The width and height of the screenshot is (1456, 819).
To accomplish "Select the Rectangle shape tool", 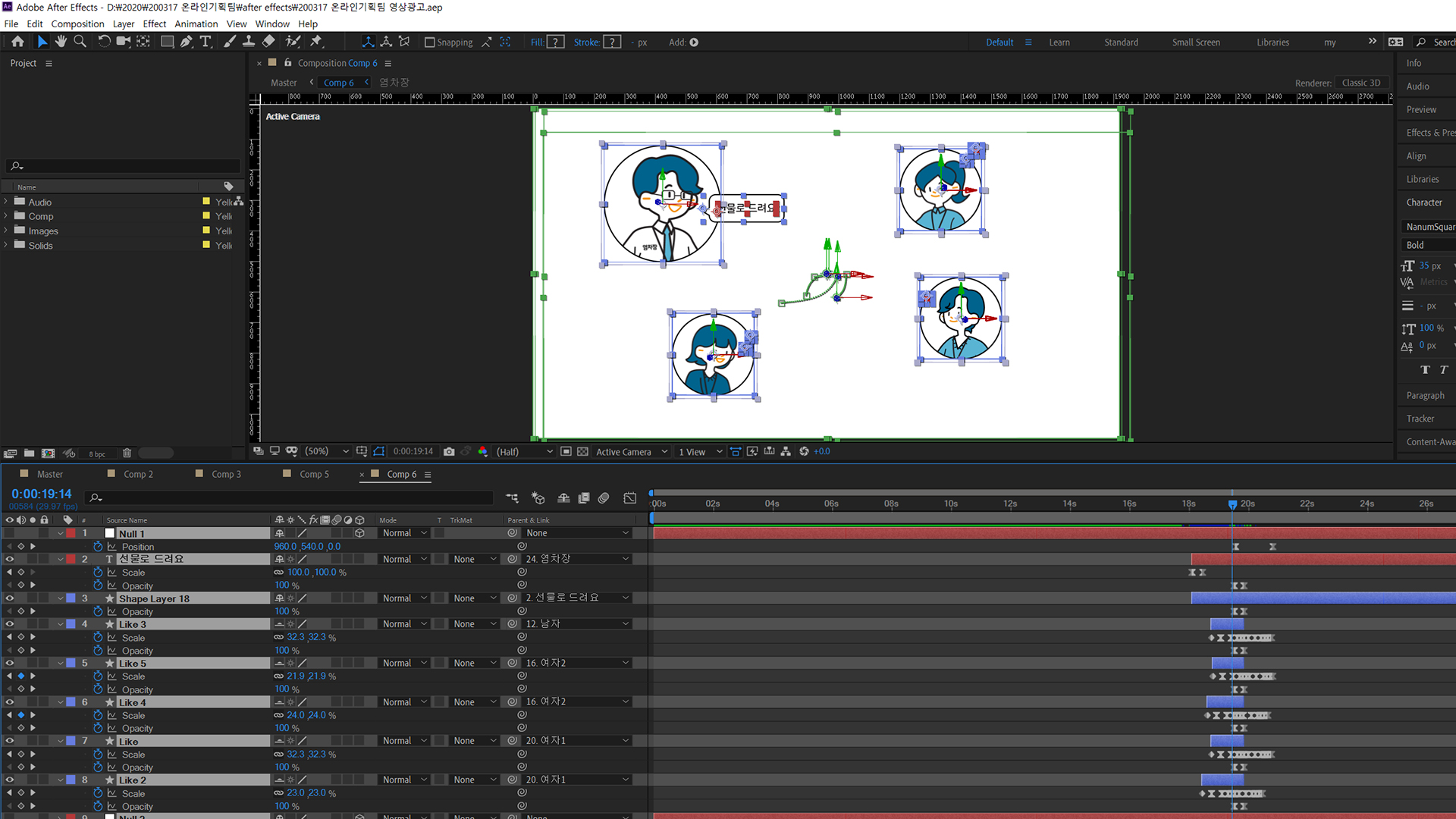I will (x=167, y=42).
